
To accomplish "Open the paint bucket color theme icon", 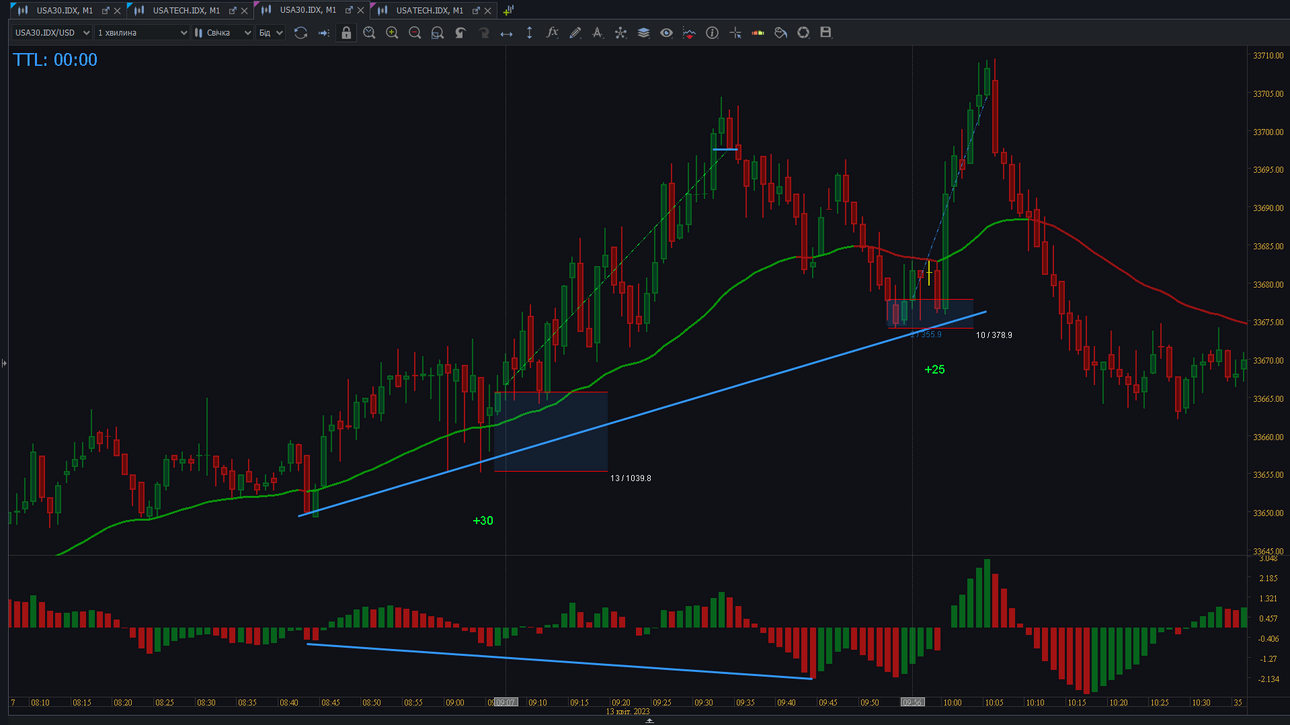I will tap(780, 33).
